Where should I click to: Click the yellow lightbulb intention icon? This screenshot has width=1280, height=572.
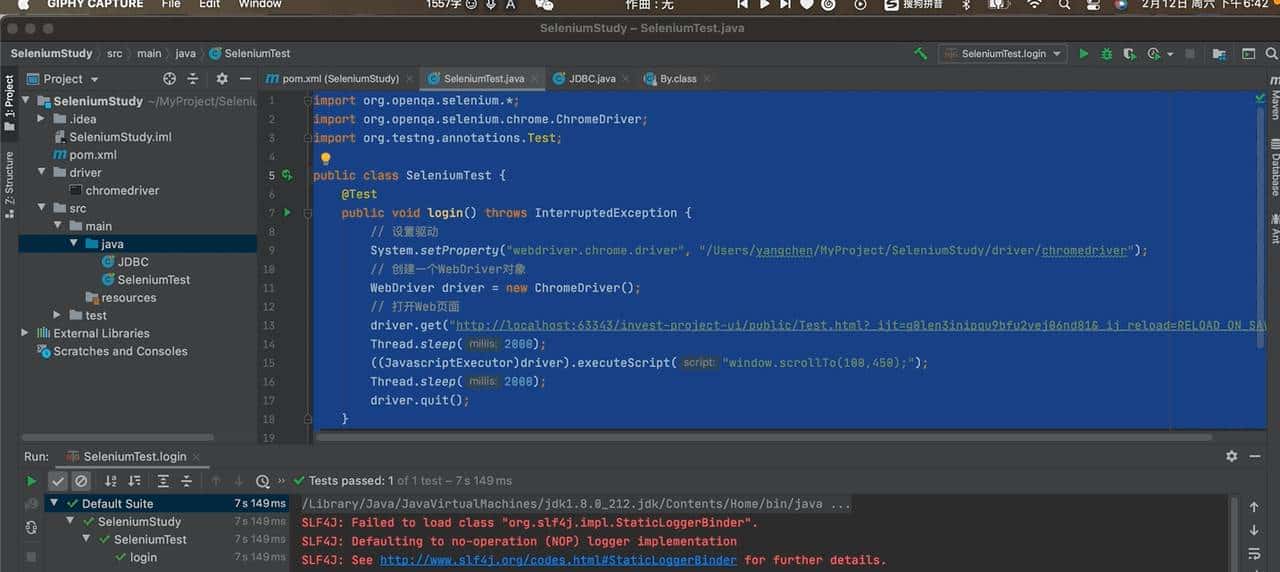[x=325, y=158]
